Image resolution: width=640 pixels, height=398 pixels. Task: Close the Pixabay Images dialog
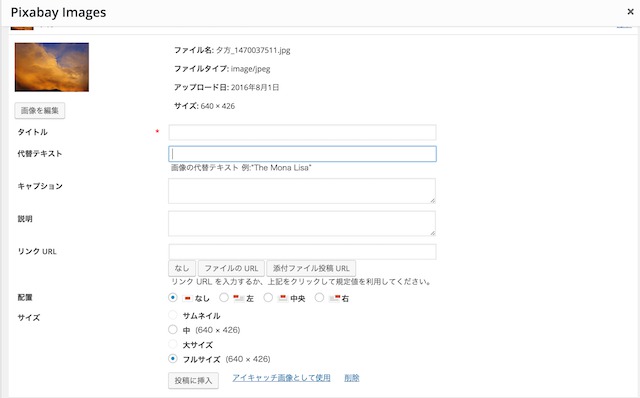click(630, 12)
